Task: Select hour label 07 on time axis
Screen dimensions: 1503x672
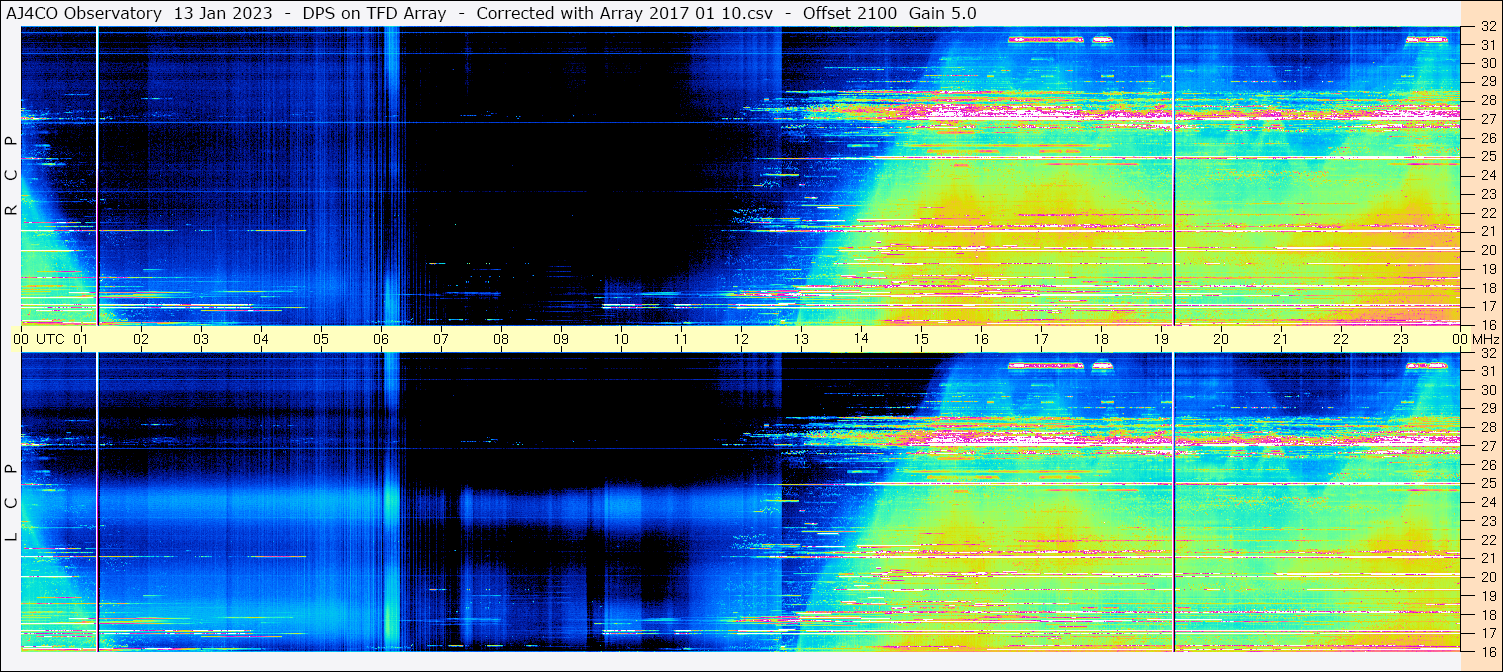Action: click(x=441, y=339)
